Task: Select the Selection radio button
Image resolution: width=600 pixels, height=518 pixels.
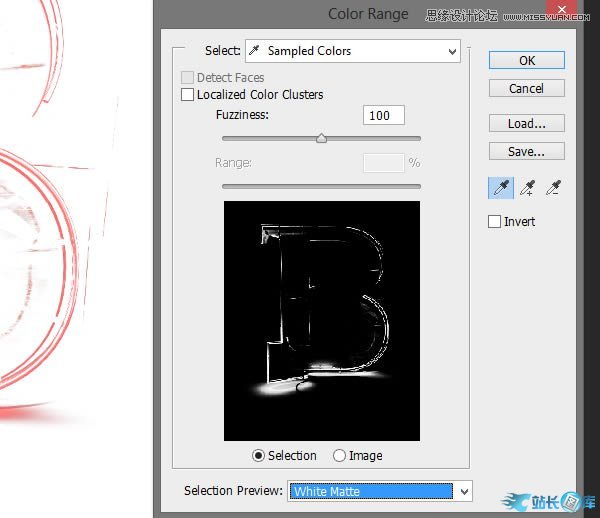Action: [x=259, y=455]
